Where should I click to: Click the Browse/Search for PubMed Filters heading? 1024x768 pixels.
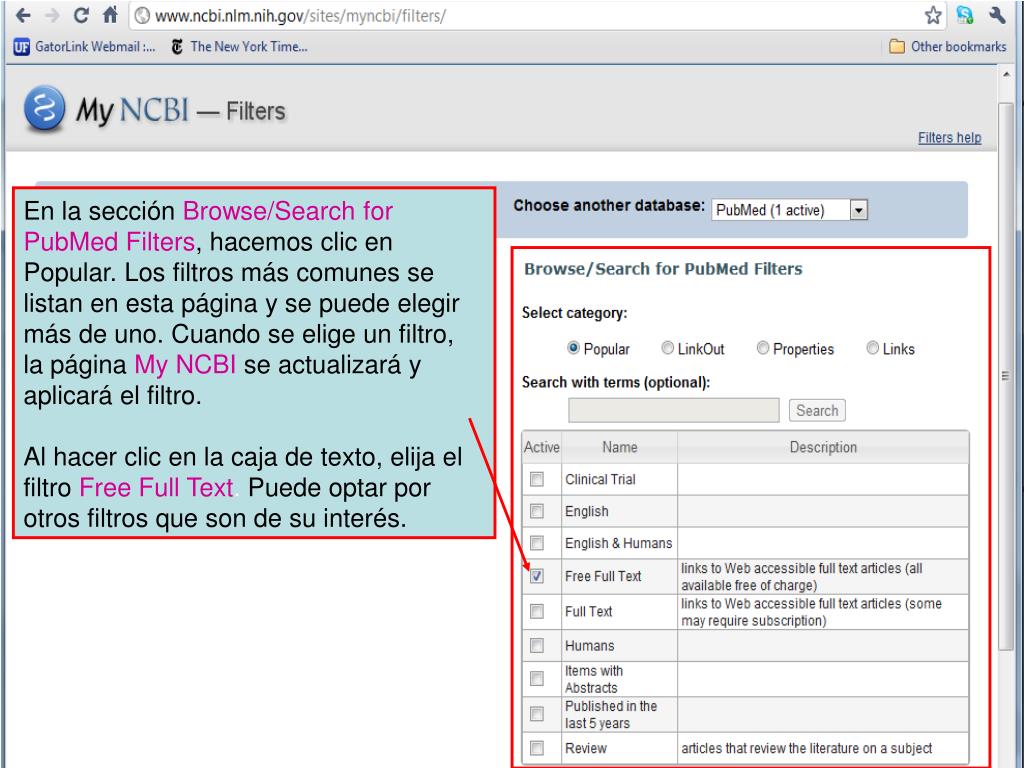pos(663,269)
